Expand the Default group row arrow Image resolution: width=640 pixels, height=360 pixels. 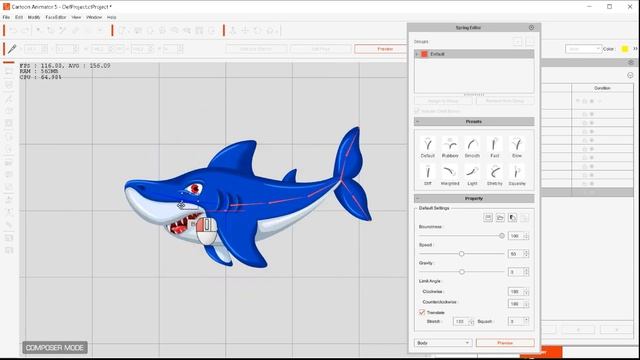417,54
